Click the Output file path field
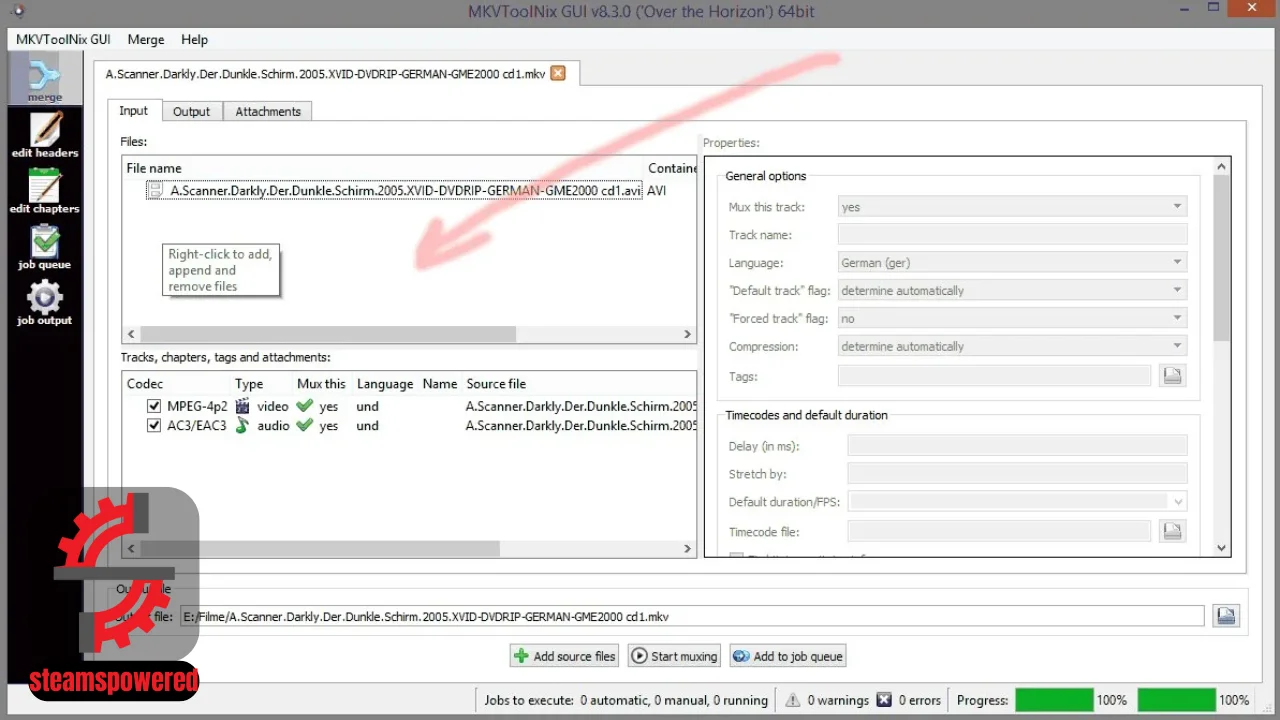Screen dimensions: 1280x720 pos(692,617)
